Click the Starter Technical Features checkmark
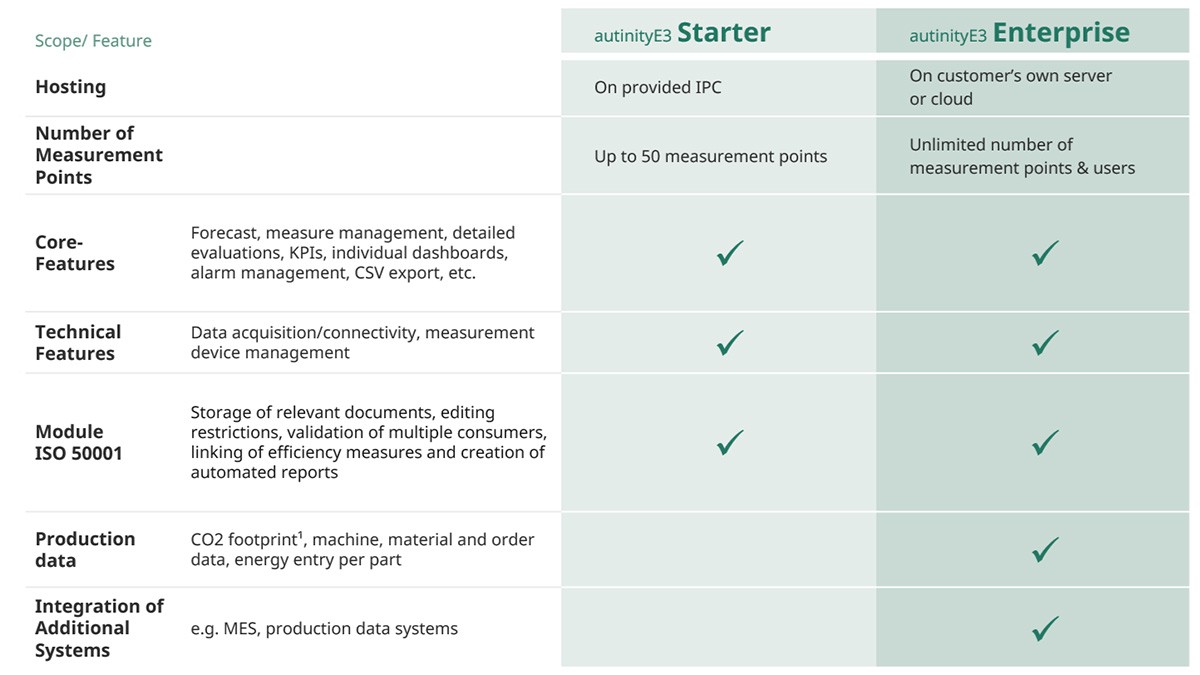The image size is (1200, 675). point(730,343)
